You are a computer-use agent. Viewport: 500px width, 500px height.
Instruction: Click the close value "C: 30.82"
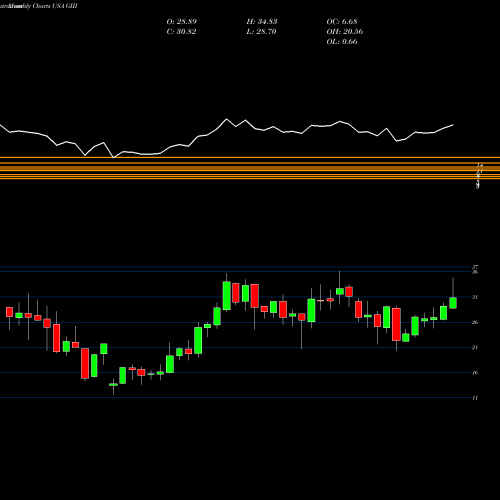tap(181, 32)
